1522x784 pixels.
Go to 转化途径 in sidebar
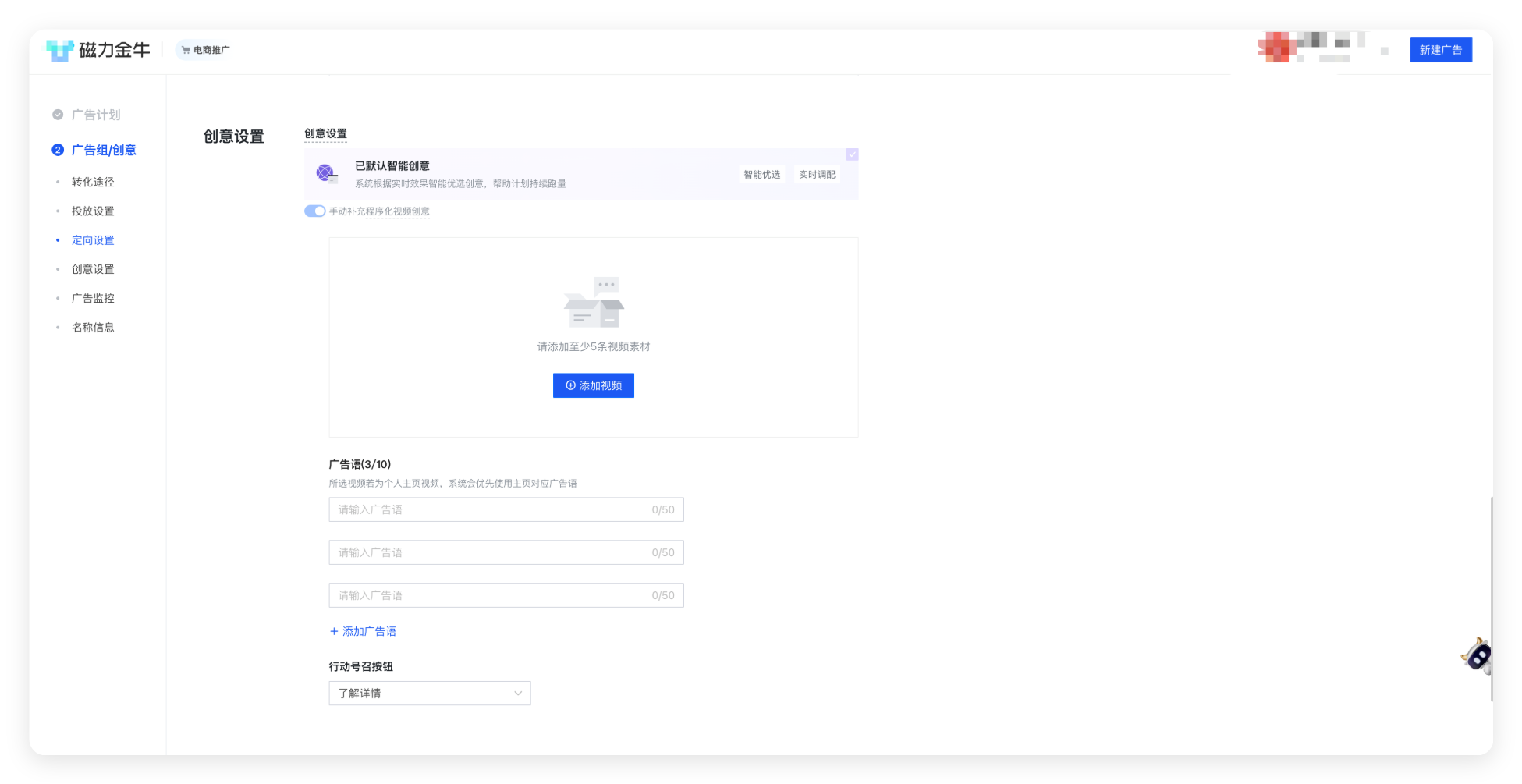click(x=93, y=182)
